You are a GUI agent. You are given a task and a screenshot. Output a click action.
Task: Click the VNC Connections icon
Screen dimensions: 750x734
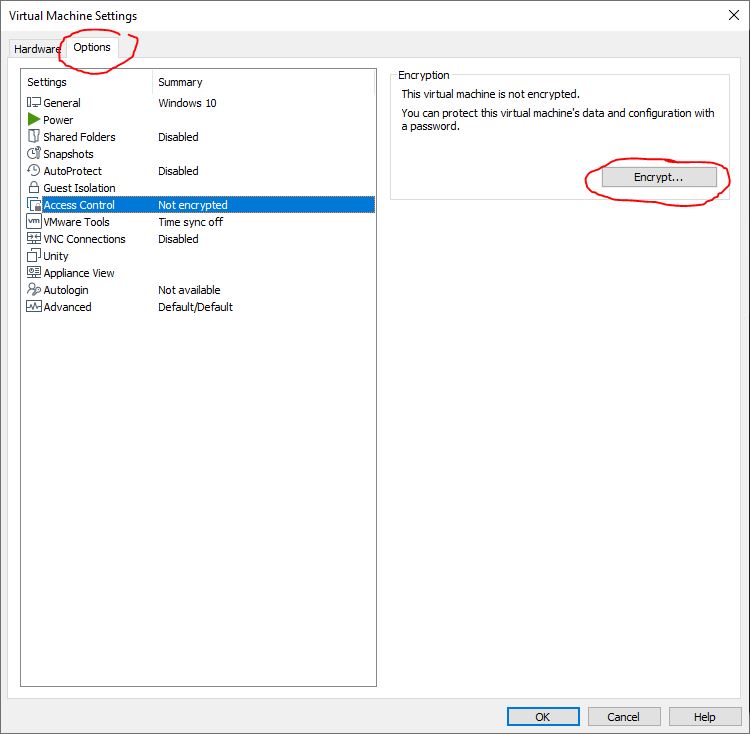tap(33, 238)
